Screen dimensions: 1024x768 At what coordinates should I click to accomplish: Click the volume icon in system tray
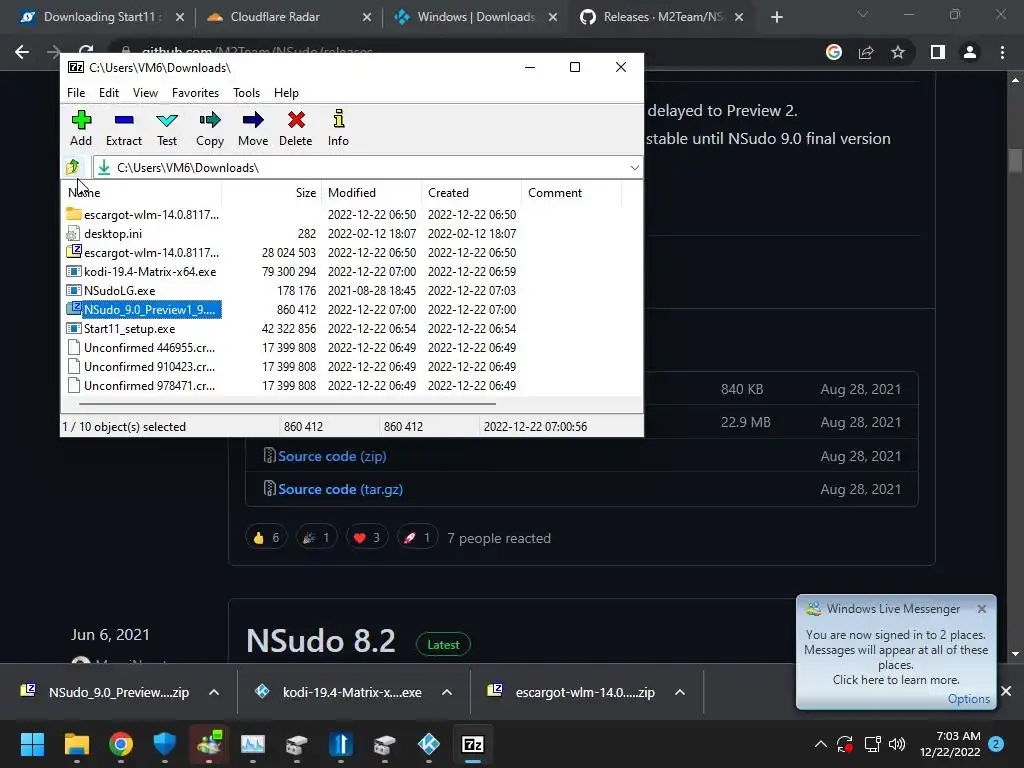coord(897,744)
